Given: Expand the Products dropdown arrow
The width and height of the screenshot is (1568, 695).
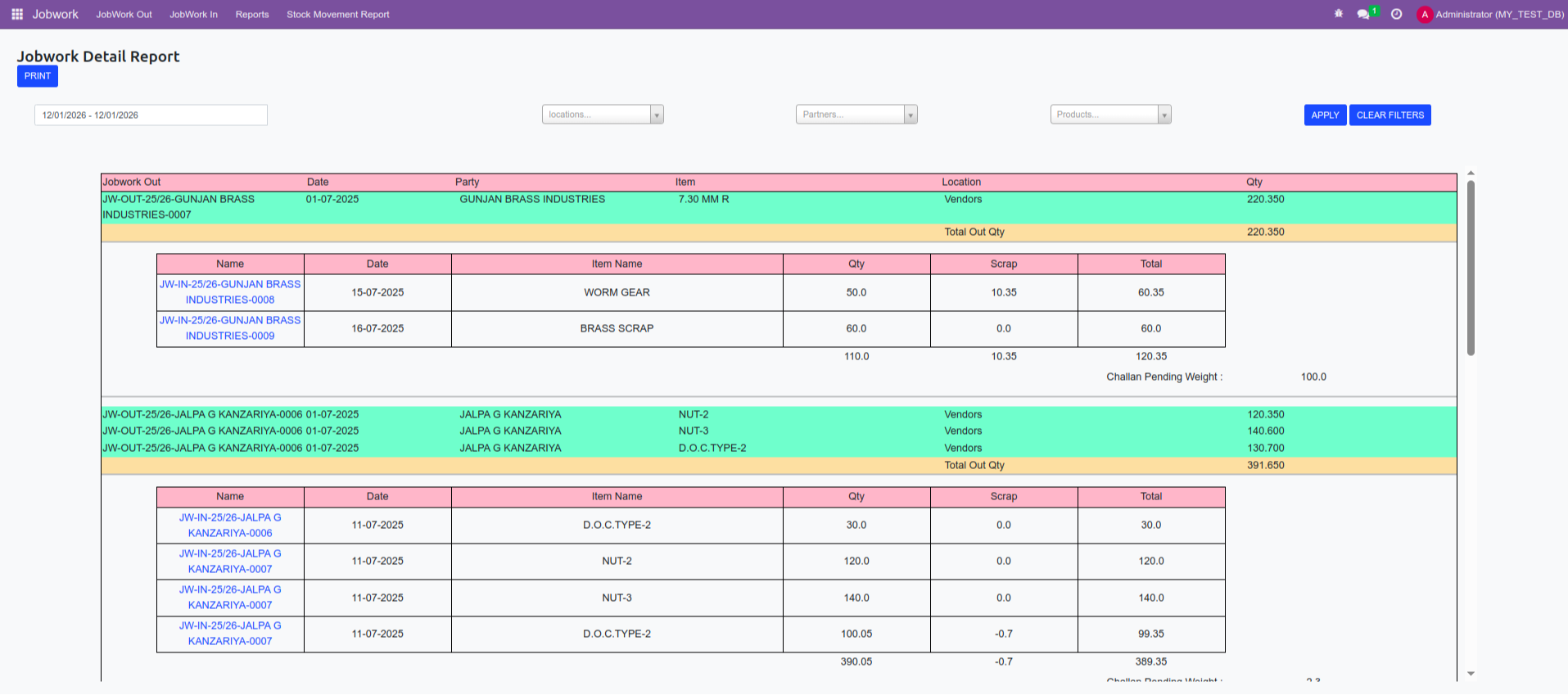Looking at the screenshot, I should pyautogui.click(x=1164, y=115).
